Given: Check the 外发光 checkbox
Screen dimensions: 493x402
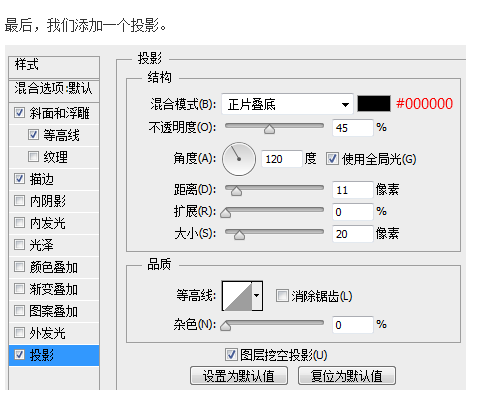Looking at the screenshot, I should [x=19, y=333].
